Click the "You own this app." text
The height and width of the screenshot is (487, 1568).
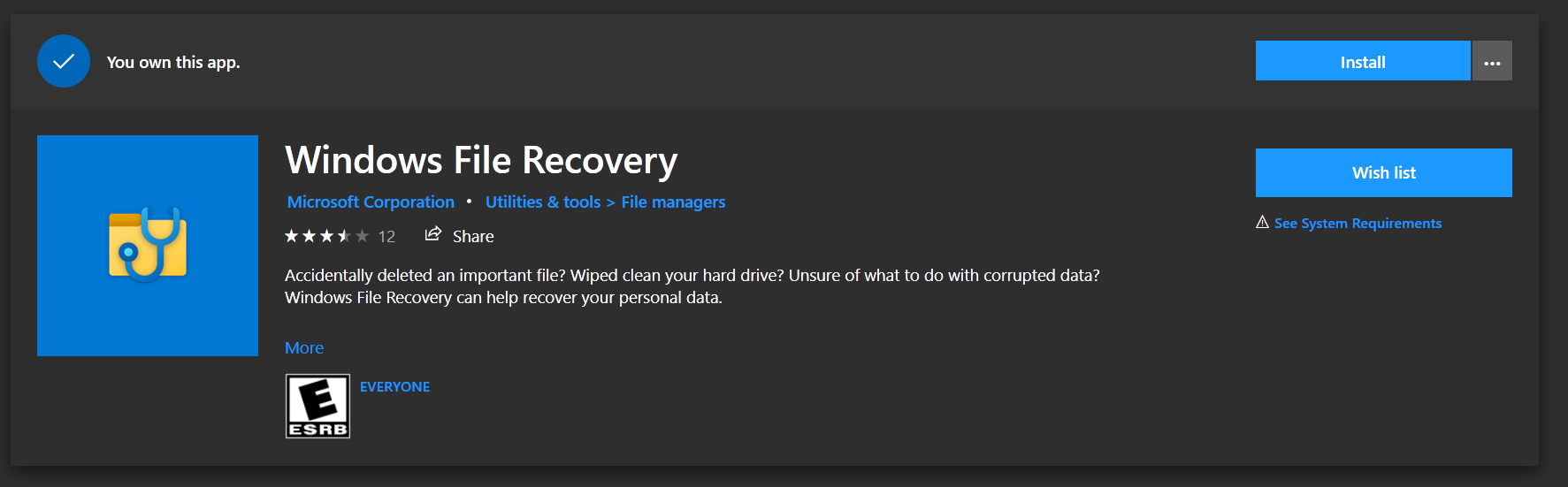click(173, 63)
